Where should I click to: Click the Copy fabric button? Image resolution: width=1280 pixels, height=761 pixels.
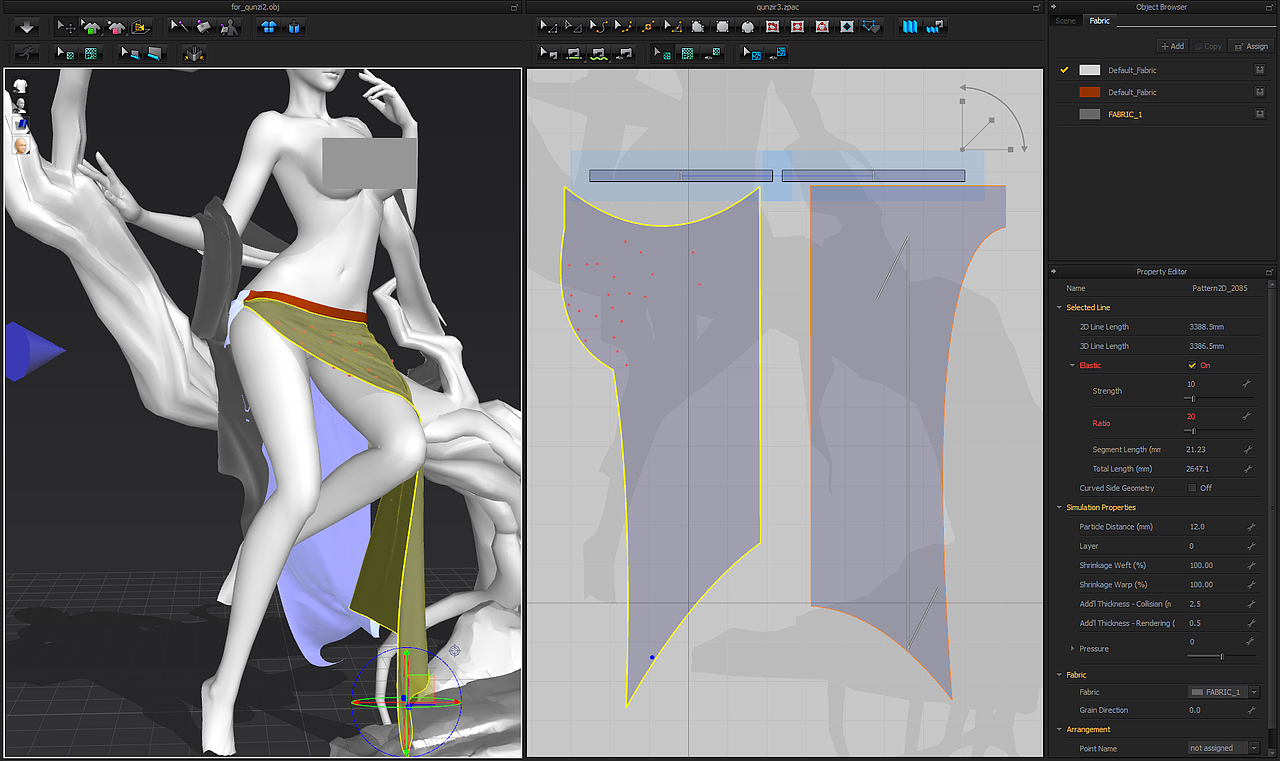1207,46
